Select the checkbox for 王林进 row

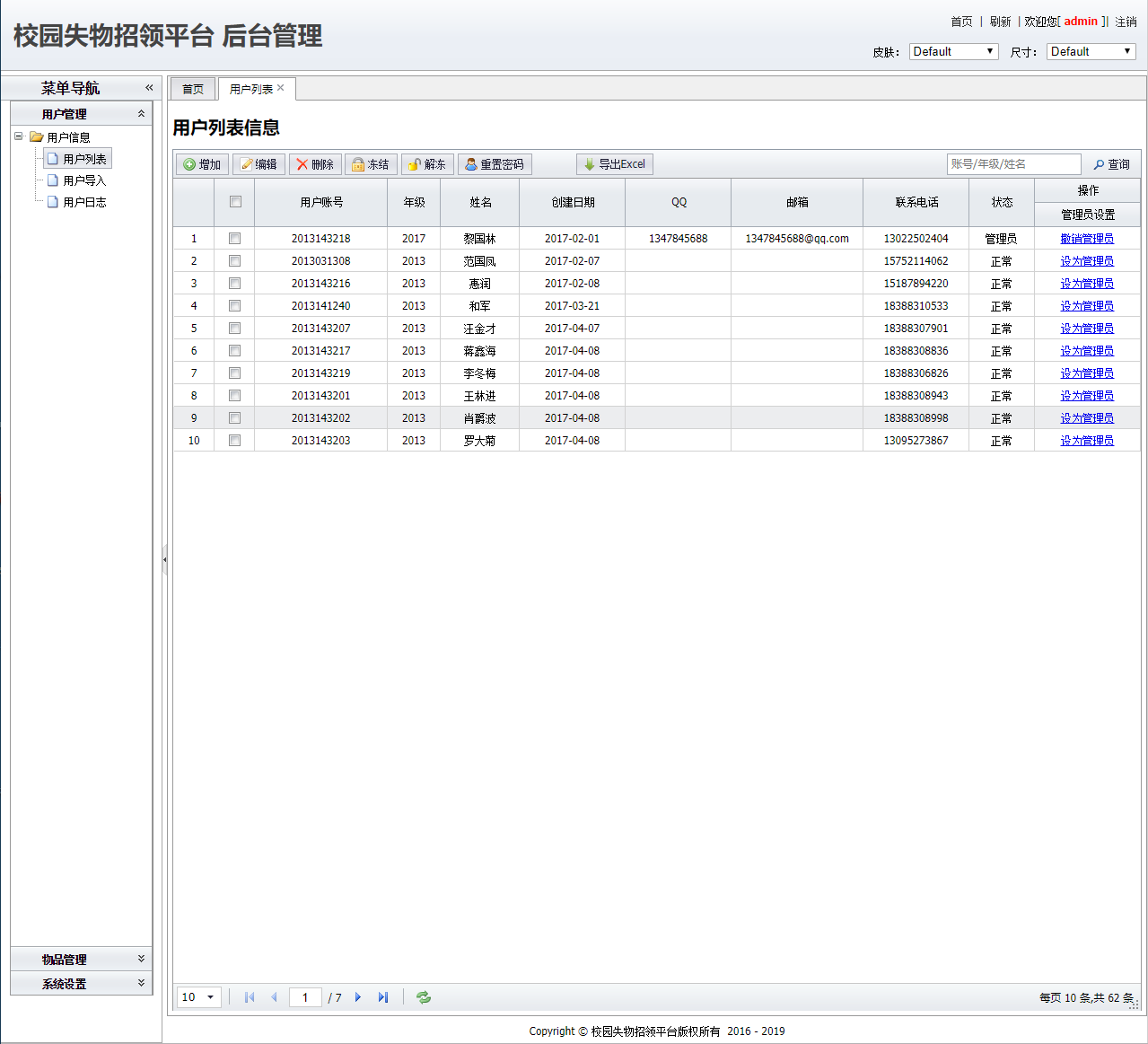[x=235, y=396]
